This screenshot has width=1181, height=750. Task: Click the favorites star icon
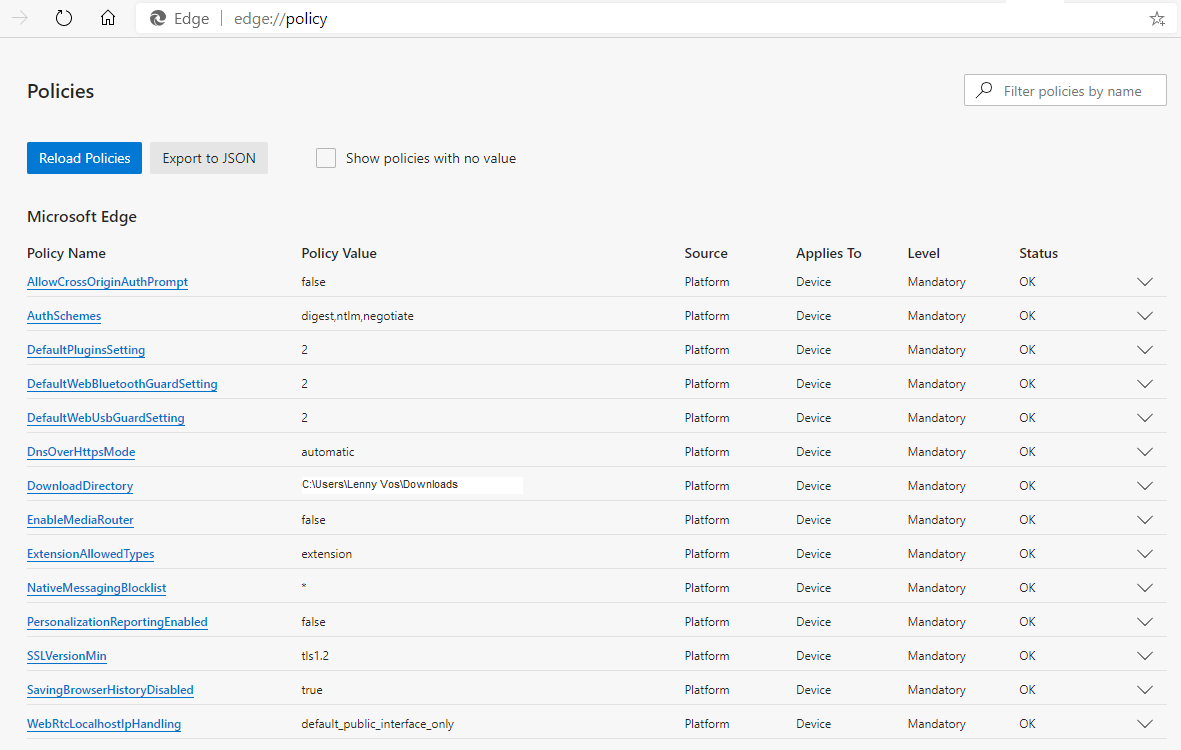point(1157,18)
